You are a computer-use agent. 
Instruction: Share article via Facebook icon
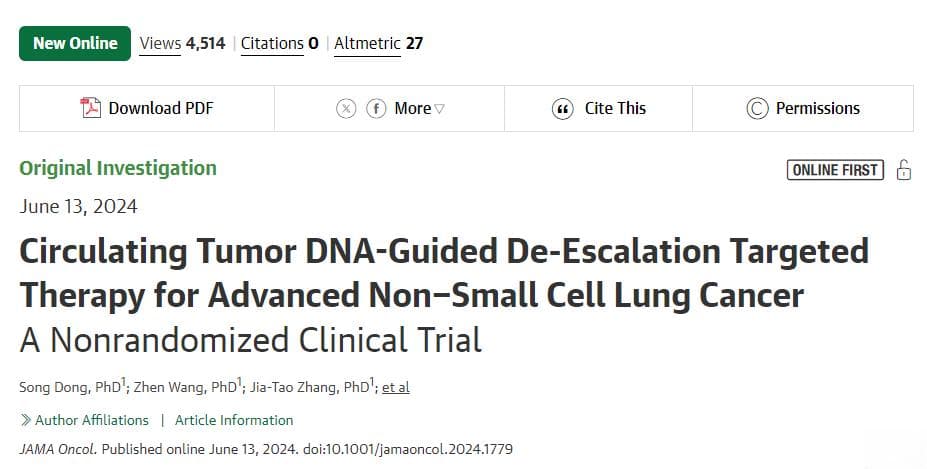click(x=376, y=109)
